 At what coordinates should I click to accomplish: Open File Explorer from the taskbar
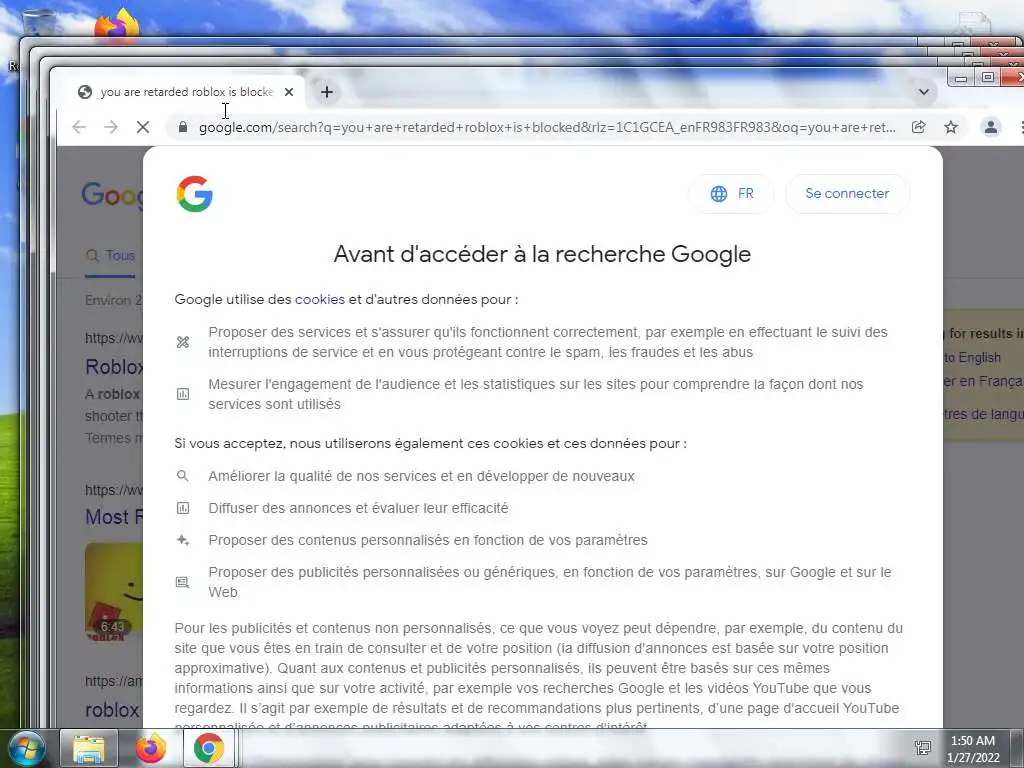[x=89, y=749]
